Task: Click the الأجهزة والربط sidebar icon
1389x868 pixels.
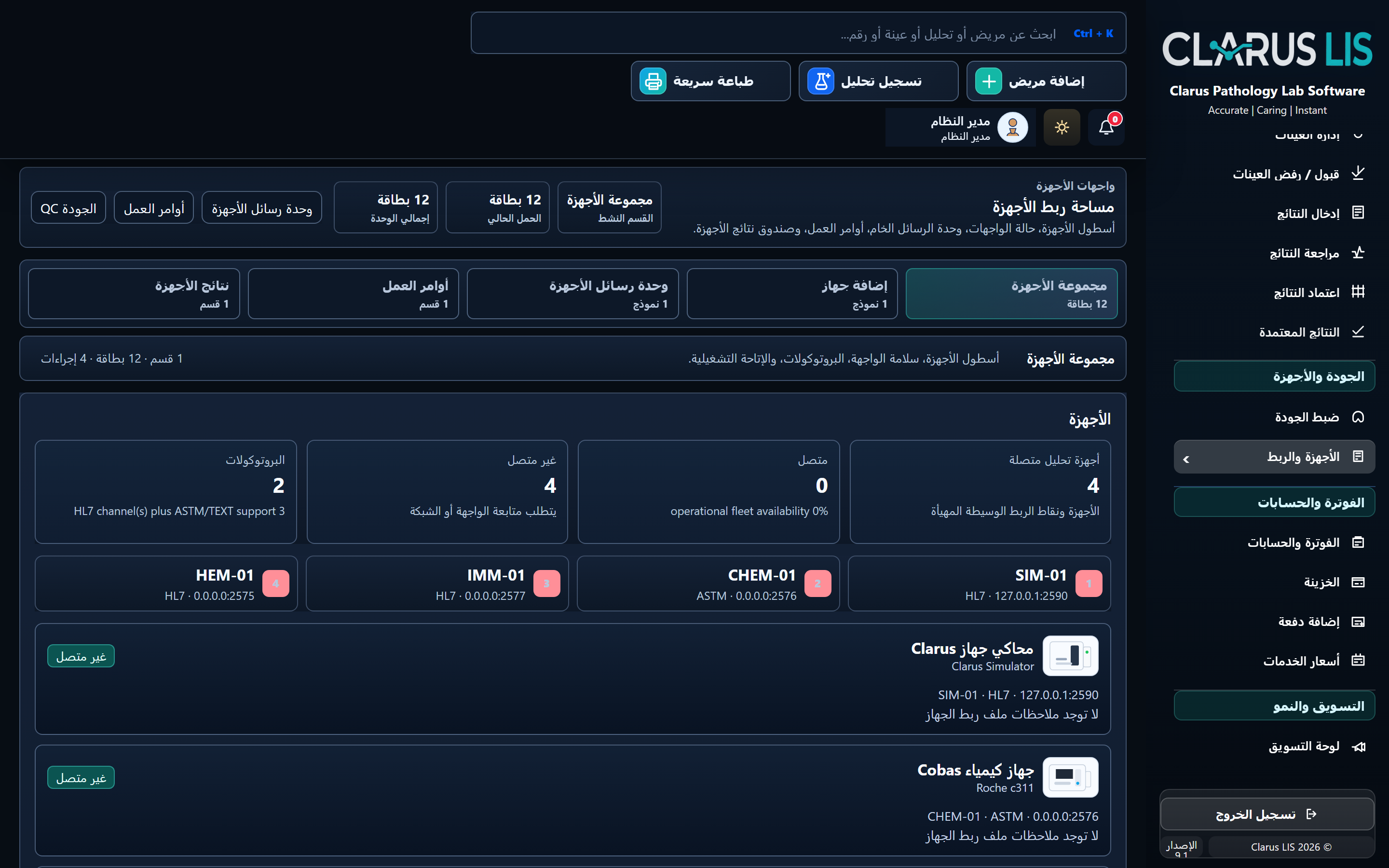Action: point(1358,456)
